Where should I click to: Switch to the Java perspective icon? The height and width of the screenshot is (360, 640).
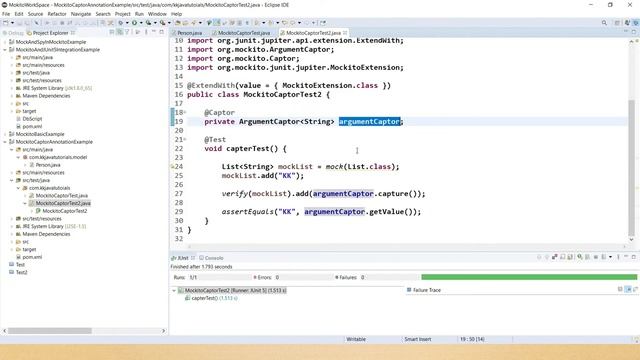coord(627,23)
